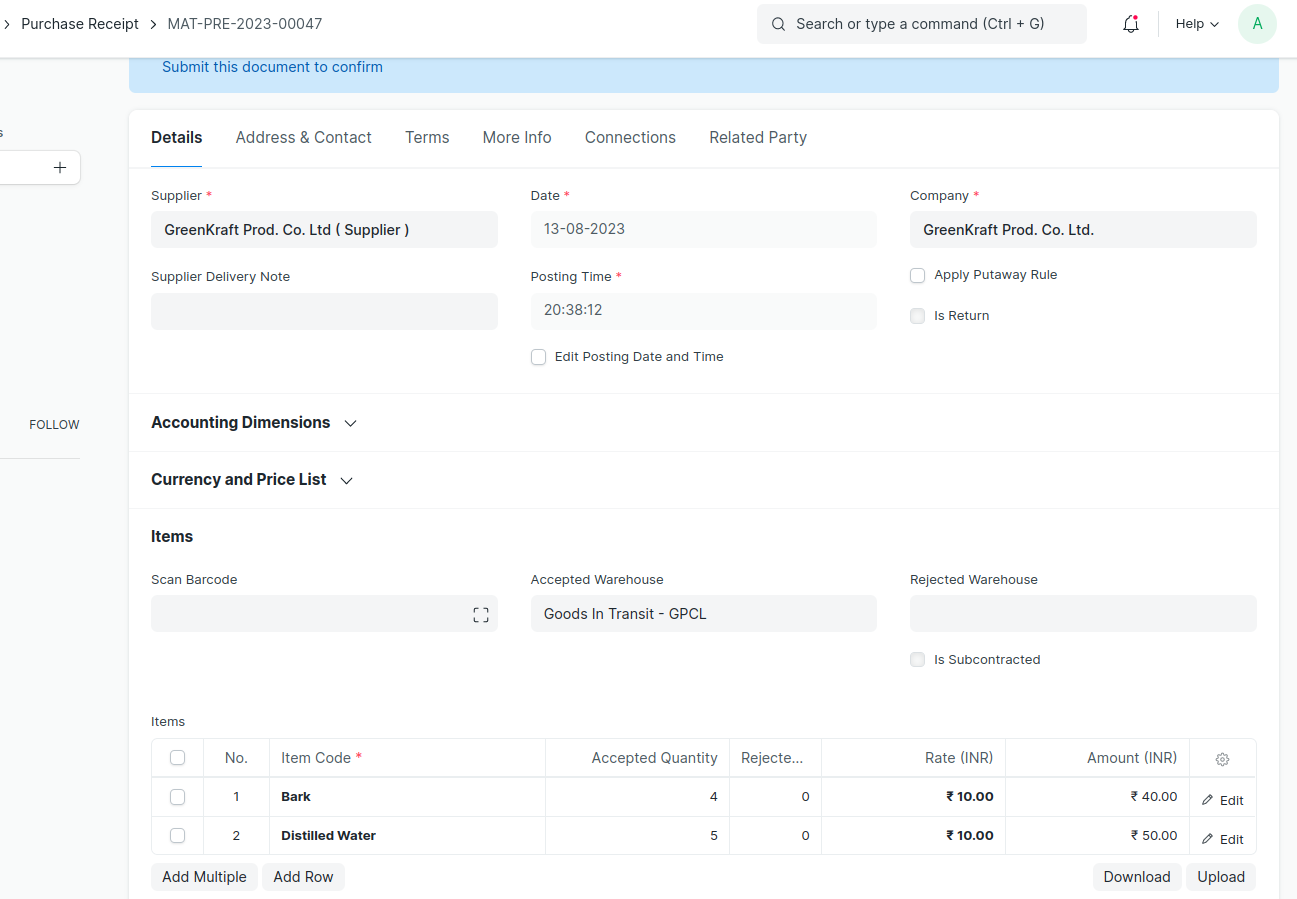Check Edit Posting Date and Time

[x=538, y=357]
